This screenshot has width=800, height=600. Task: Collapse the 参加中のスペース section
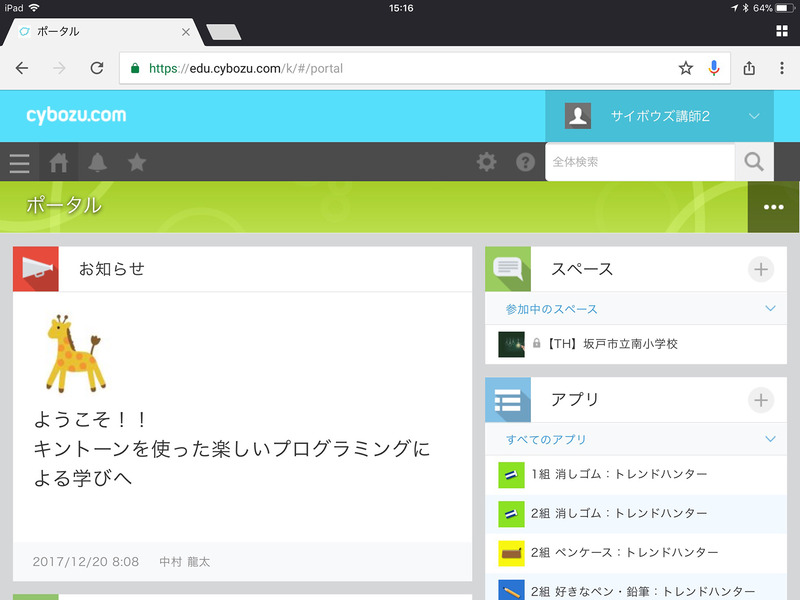coord(768,308)
